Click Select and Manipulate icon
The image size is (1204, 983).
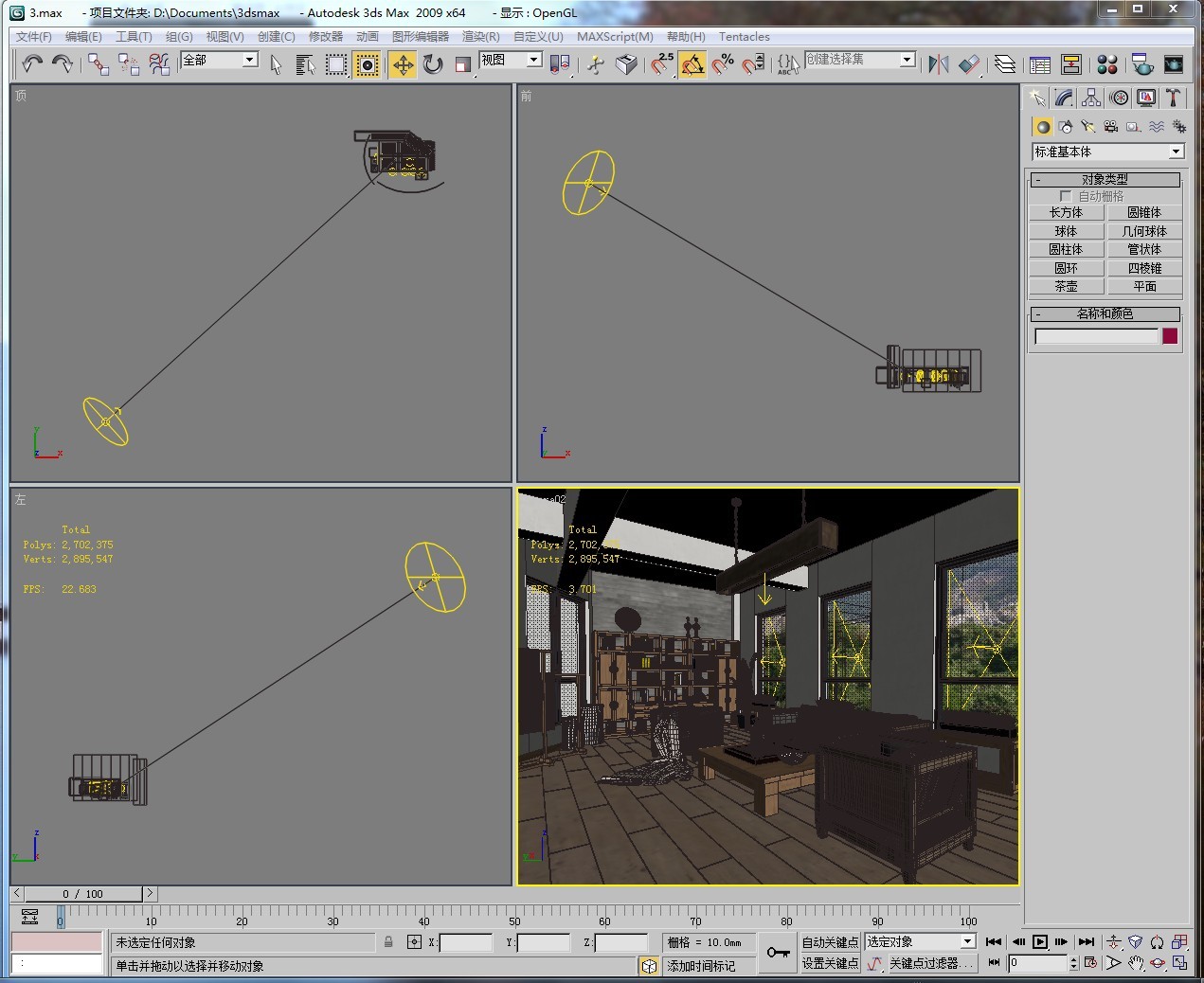(596, 63)
